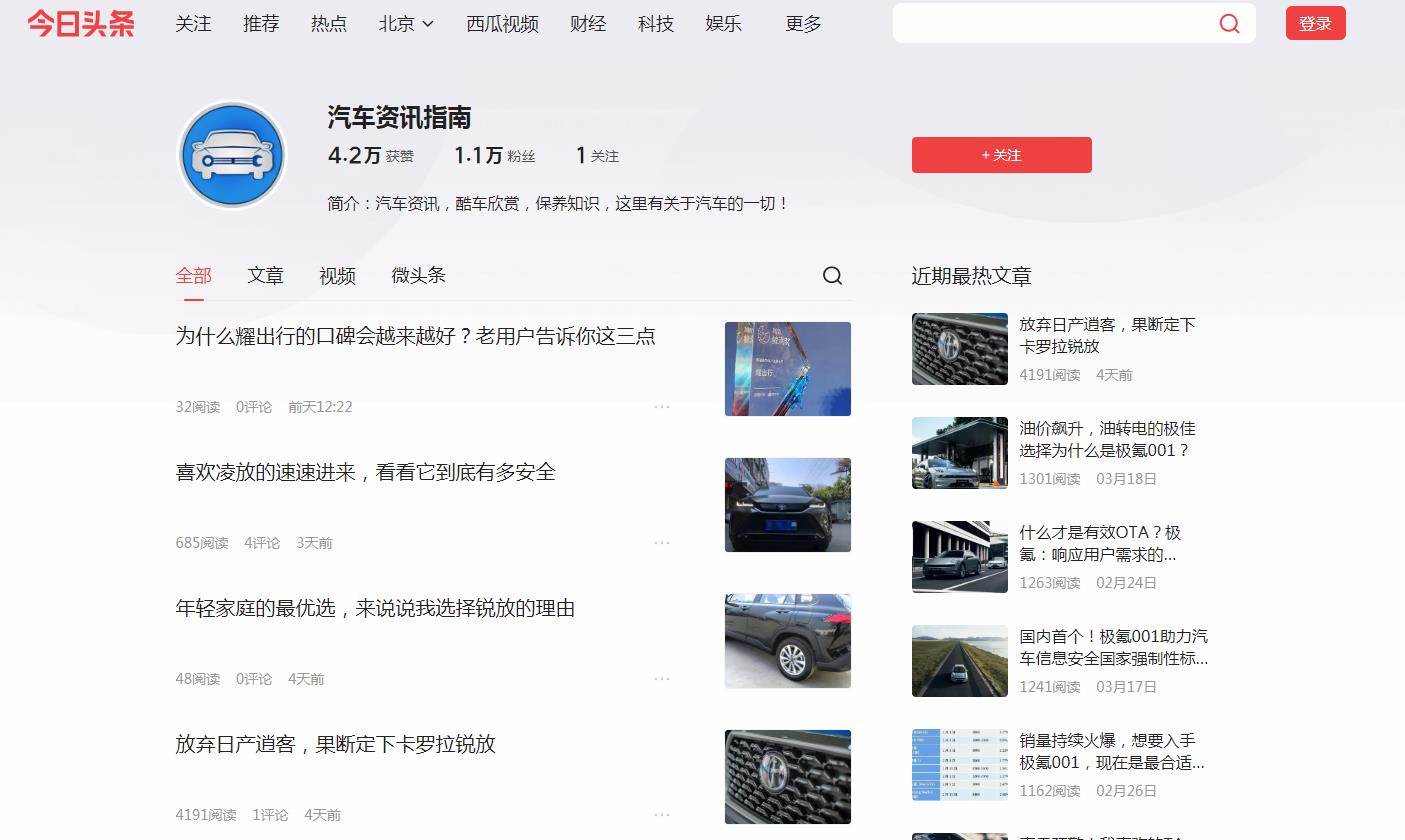Image resolution: width=1405 pixels, height=840 pixels.
Task: Click the 汽车资讯指南 account name
Action: (400, 117)
